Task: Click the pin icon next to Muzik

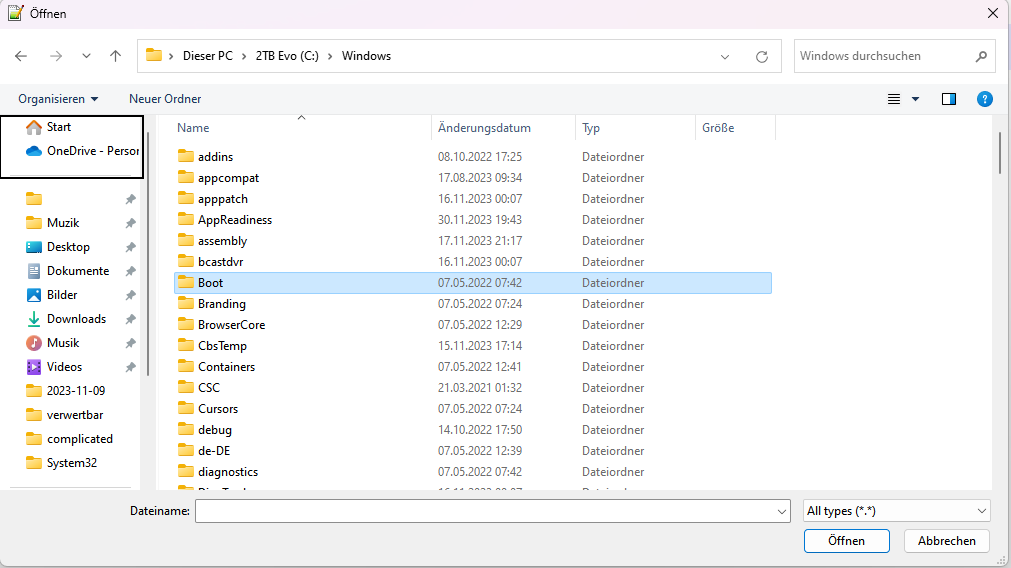Action: tap(130, 223)
